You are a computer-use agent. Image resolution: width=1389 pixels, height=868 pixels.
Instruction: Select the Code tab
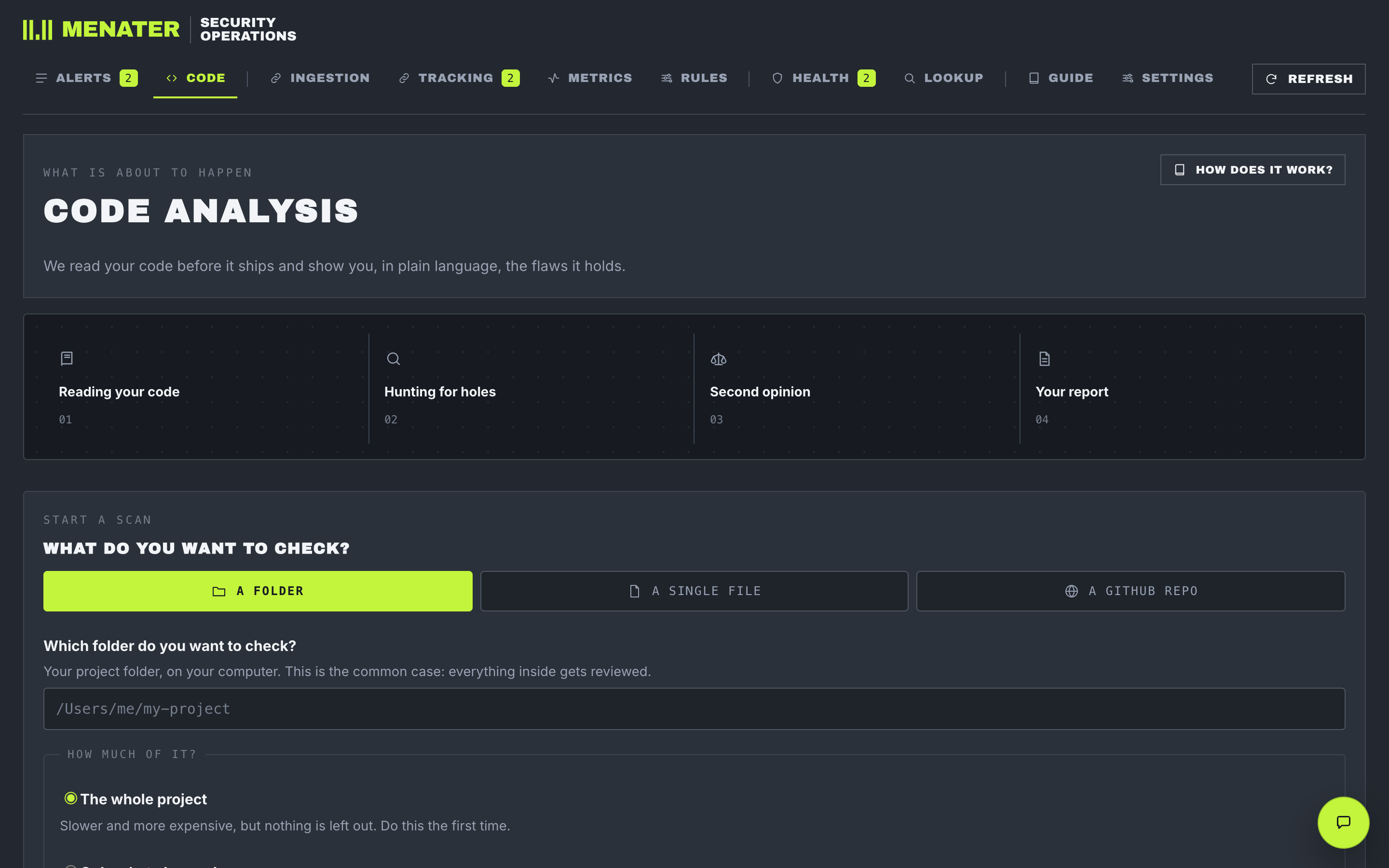(195, 78)
